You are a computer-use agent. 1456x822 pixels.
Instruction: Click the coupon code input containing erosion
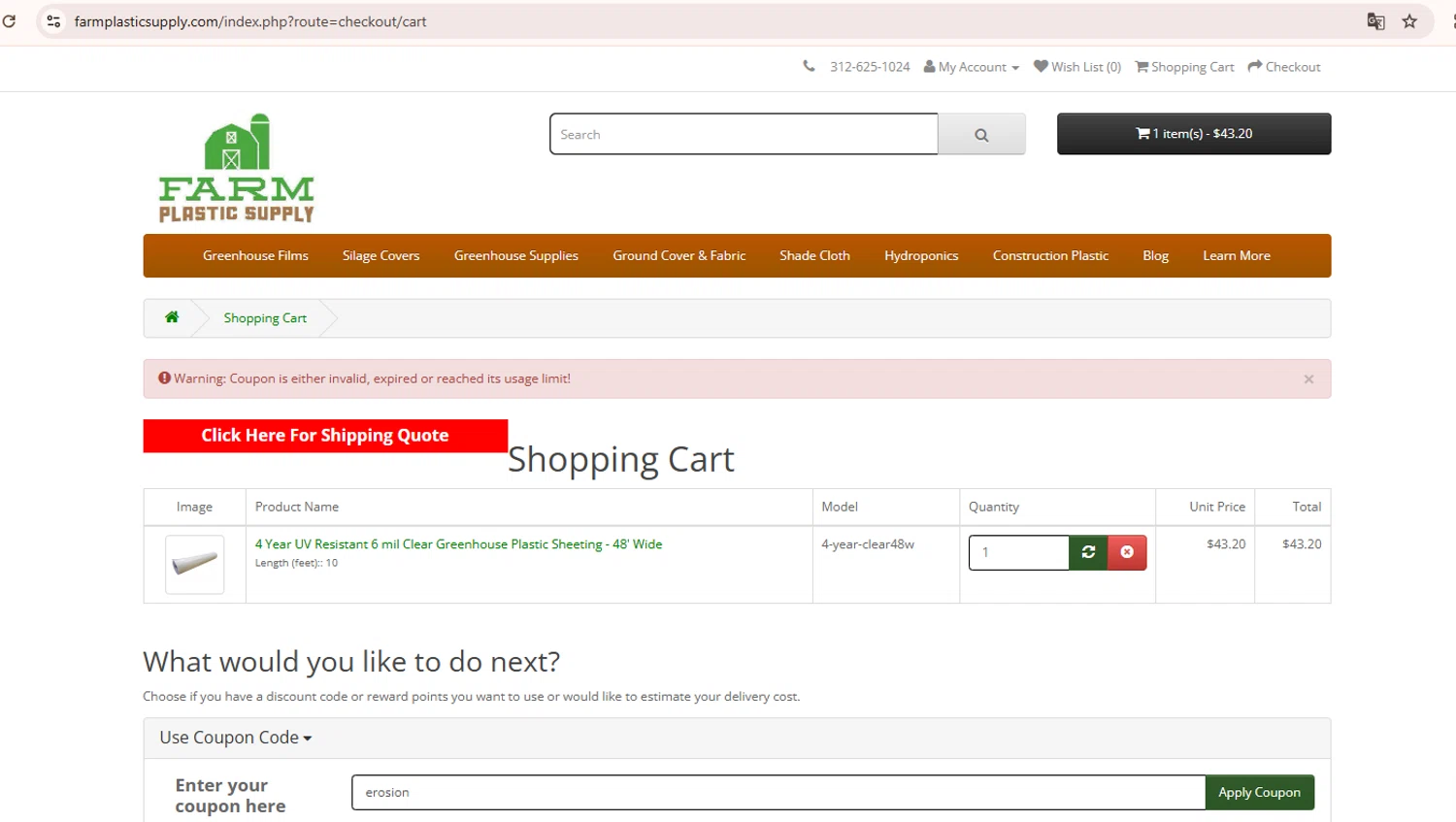(x=778, y=792)
